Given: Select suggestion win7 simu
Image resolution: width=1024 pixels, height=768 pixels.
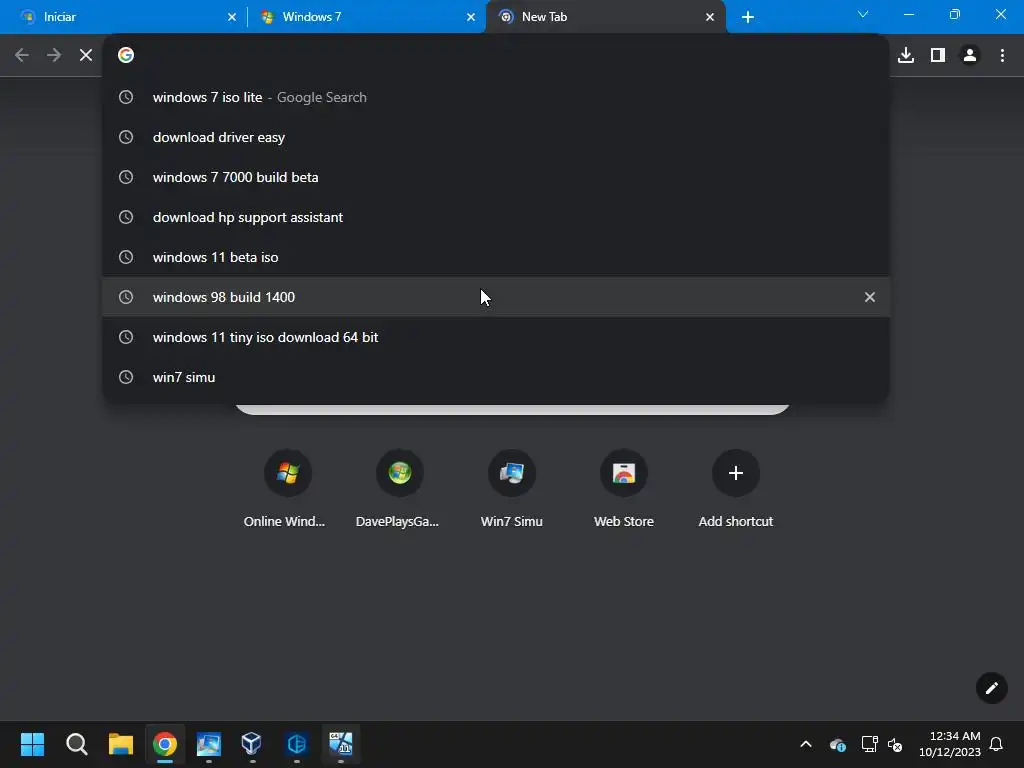Looking at the screenshot, I should point(496,377).
